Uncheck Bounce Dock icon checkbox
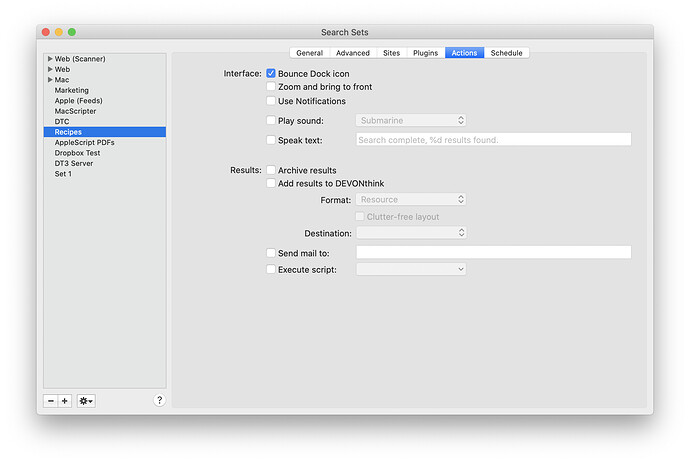 click(271, 74)
